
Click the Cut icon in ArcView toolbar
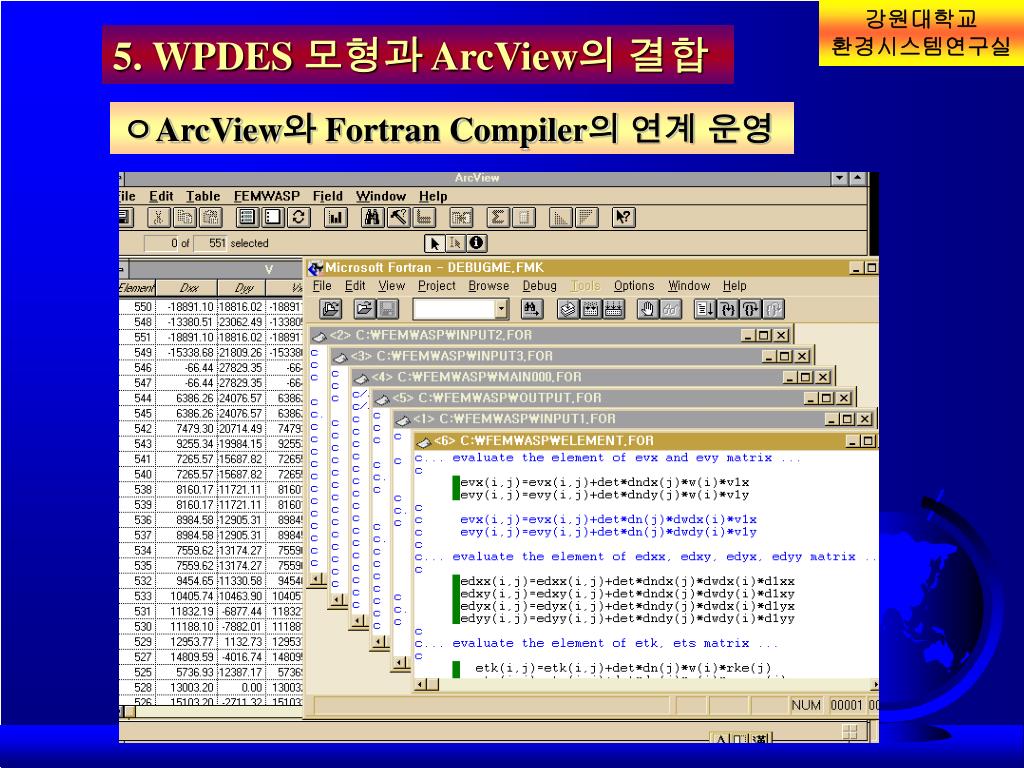pyautogui.click(x=157, y=217)
